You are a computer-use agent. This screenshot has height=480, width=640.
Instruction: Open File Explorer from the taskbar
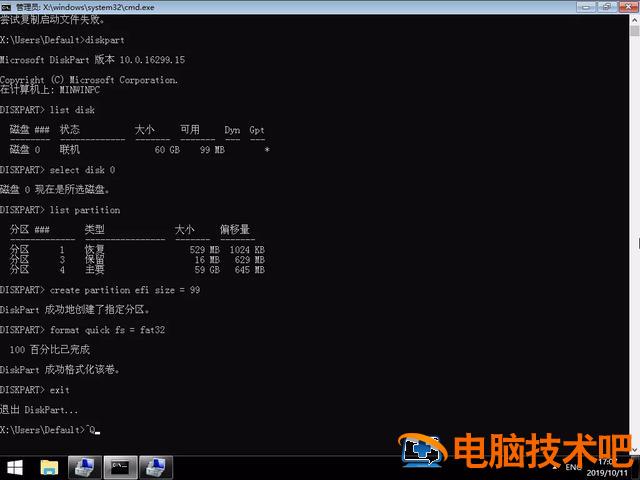(49, 467)
